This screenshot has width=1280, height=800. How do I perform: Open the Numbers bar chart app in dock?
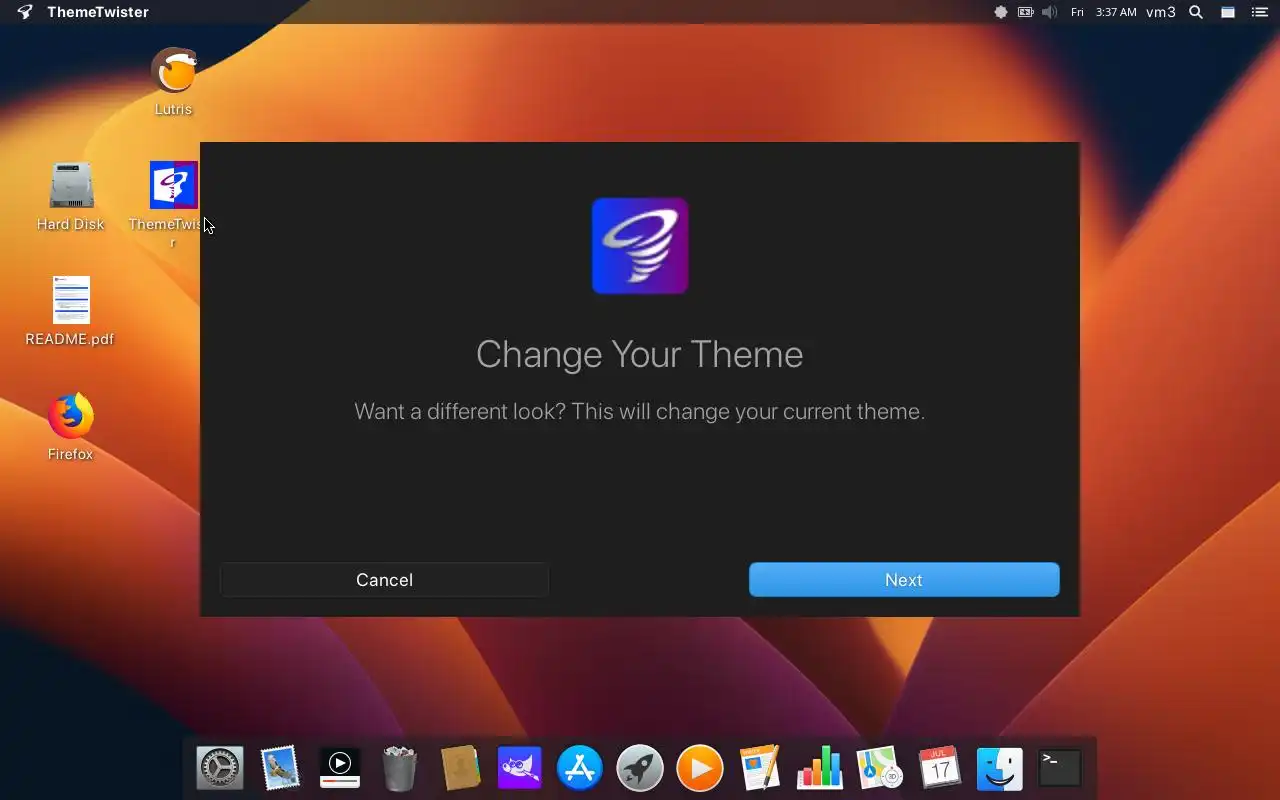[x=820, y=768]
